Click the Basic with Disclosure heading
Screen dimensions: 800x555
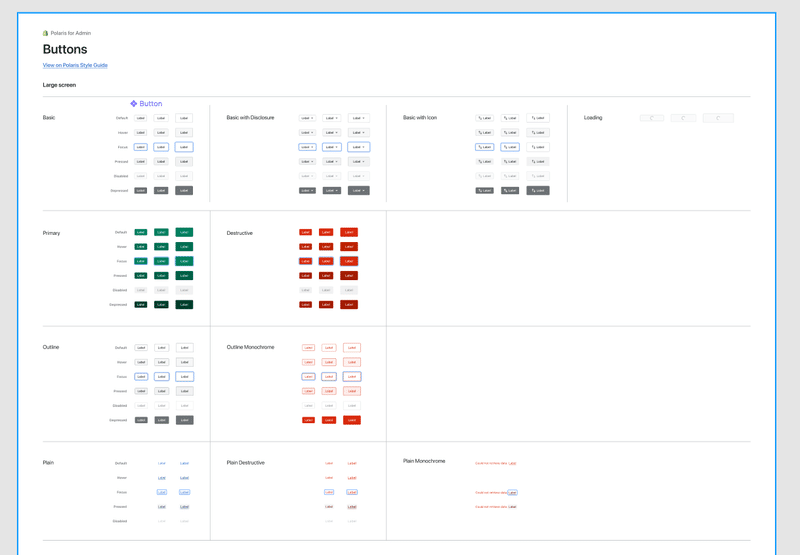(251, 118)
